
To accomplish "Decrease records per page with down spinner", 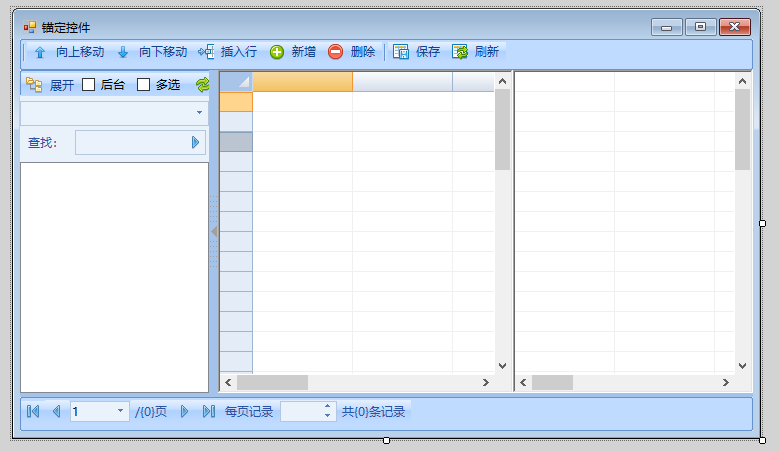I will pos(327,416).
